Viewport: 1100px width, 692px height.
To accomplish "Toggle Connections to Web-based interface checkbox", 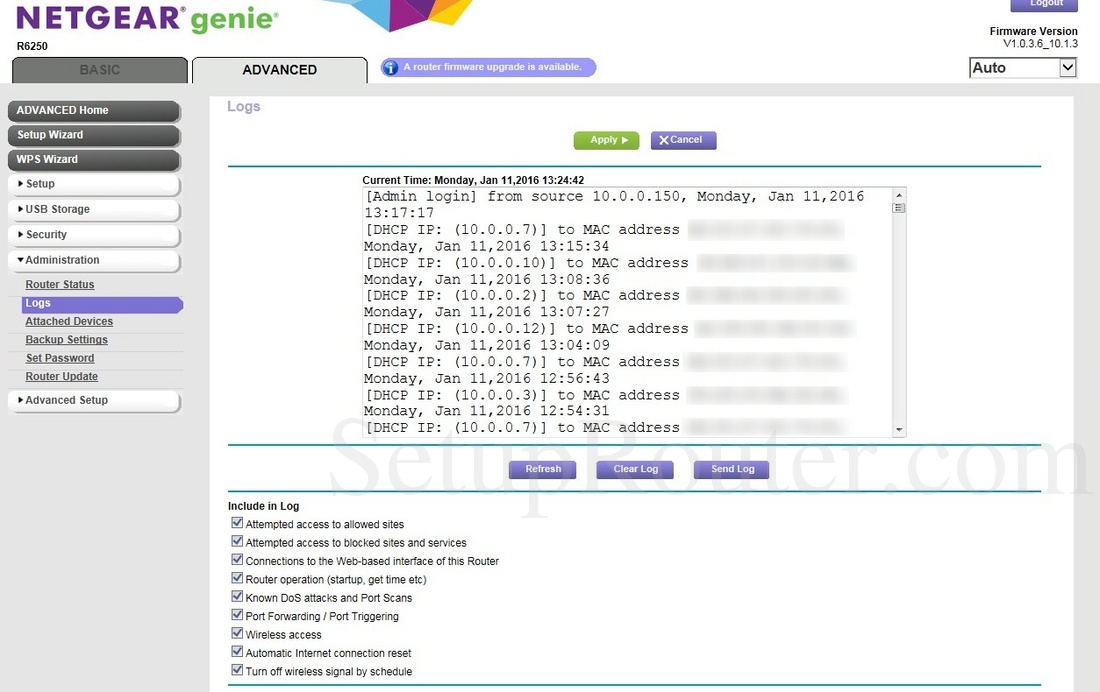I will click(x=237, y=559).
